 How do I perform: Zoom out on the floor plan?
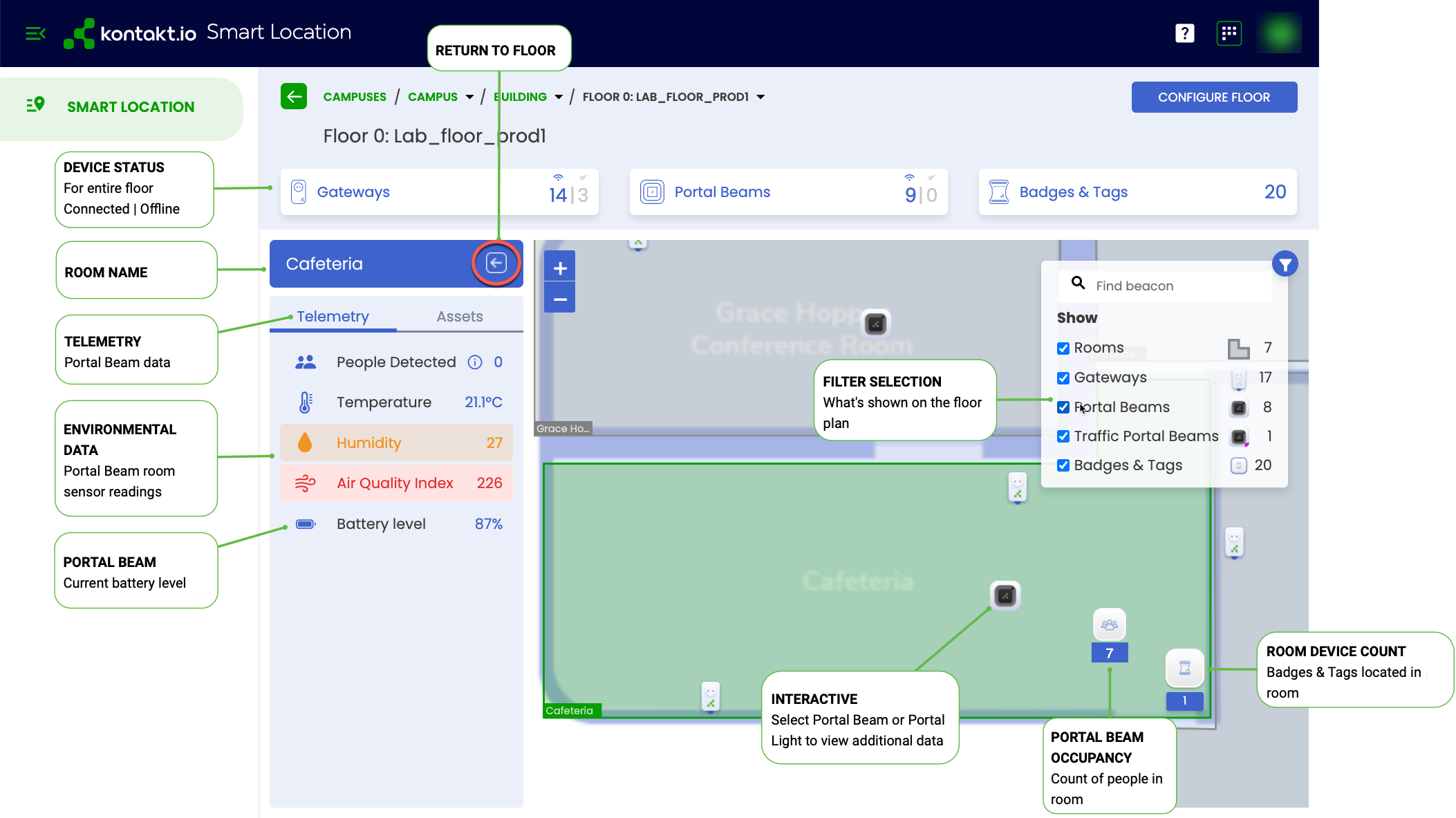point(560,299)
